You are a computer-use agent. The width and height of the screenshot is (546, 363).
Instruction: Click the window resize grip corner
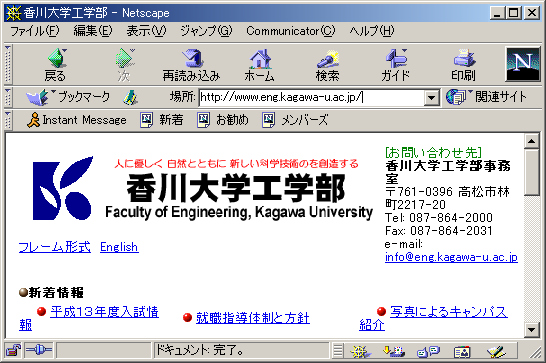click(x=536, y=353)
